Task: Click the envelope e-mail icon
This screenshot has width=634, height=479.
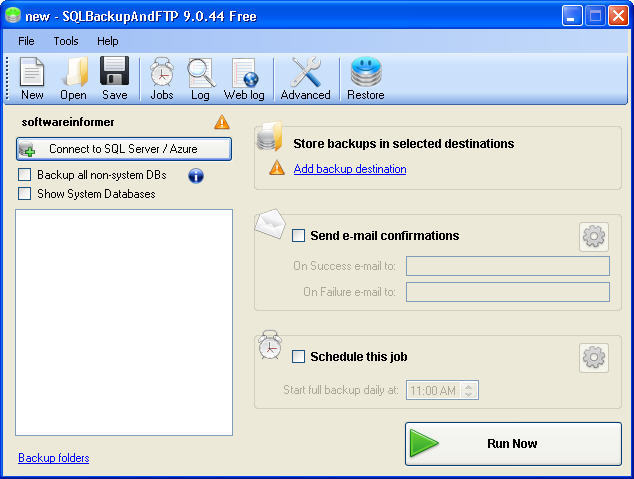Action: tap(270, 224)
